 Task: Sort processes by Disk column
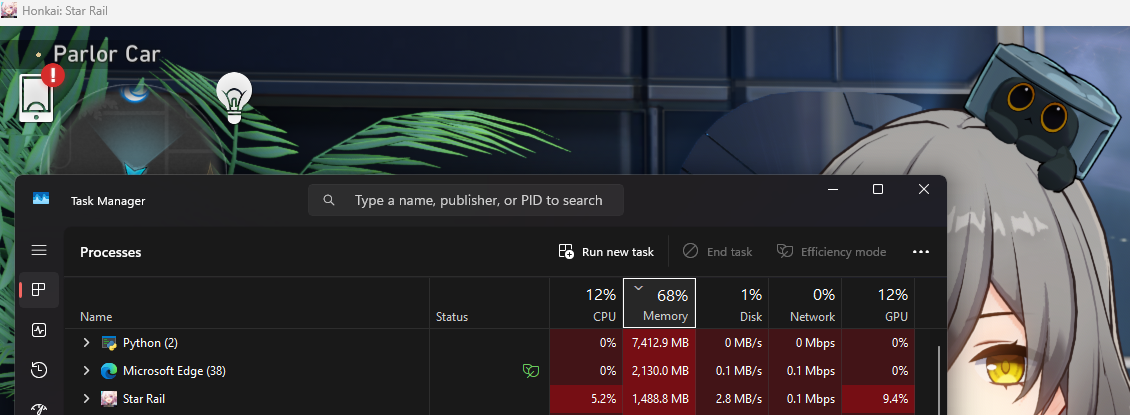(732, 303)
